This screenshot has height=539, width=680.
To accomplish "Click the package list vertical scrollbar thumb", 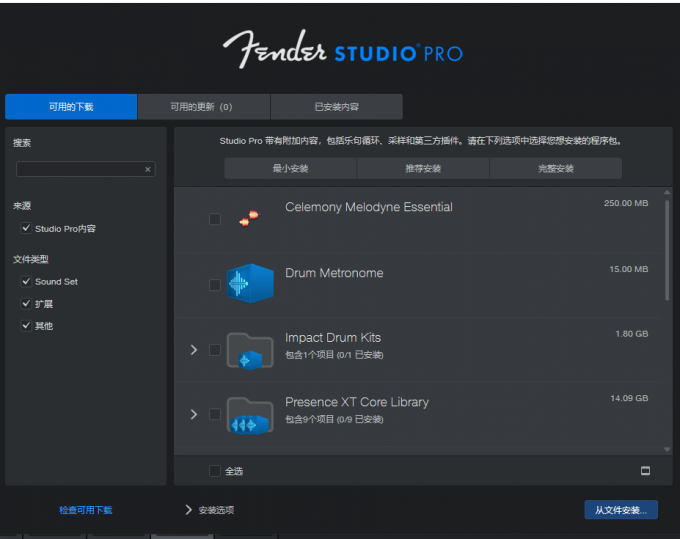I will [667, 249].
